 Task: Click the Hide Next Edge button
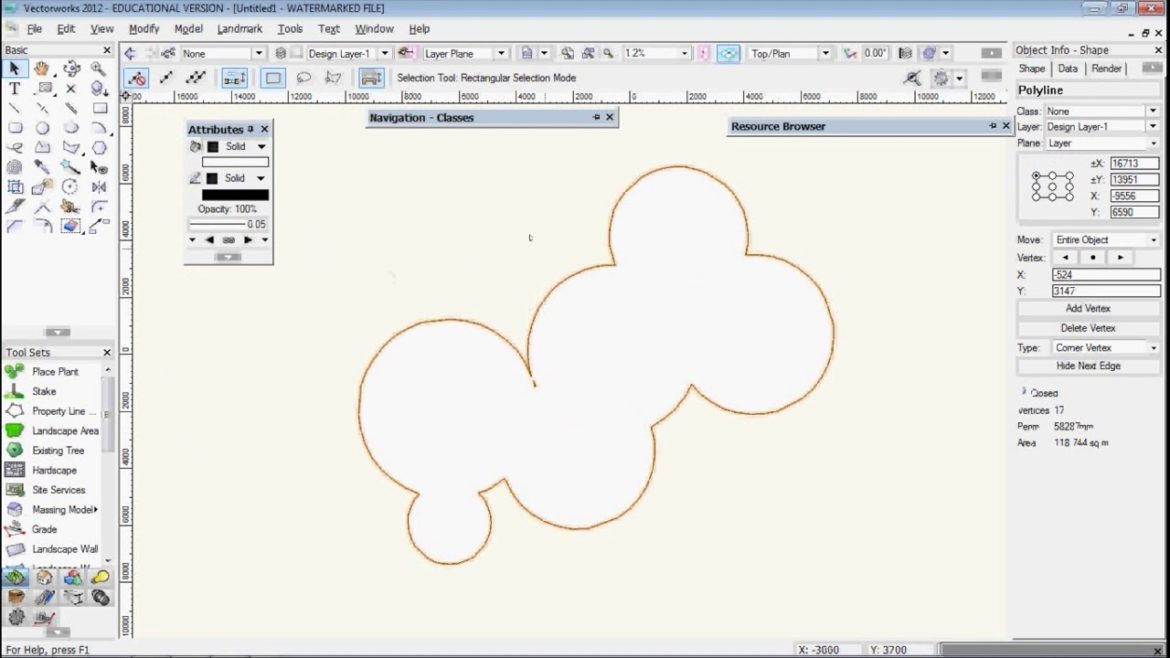coord(1088,366)
